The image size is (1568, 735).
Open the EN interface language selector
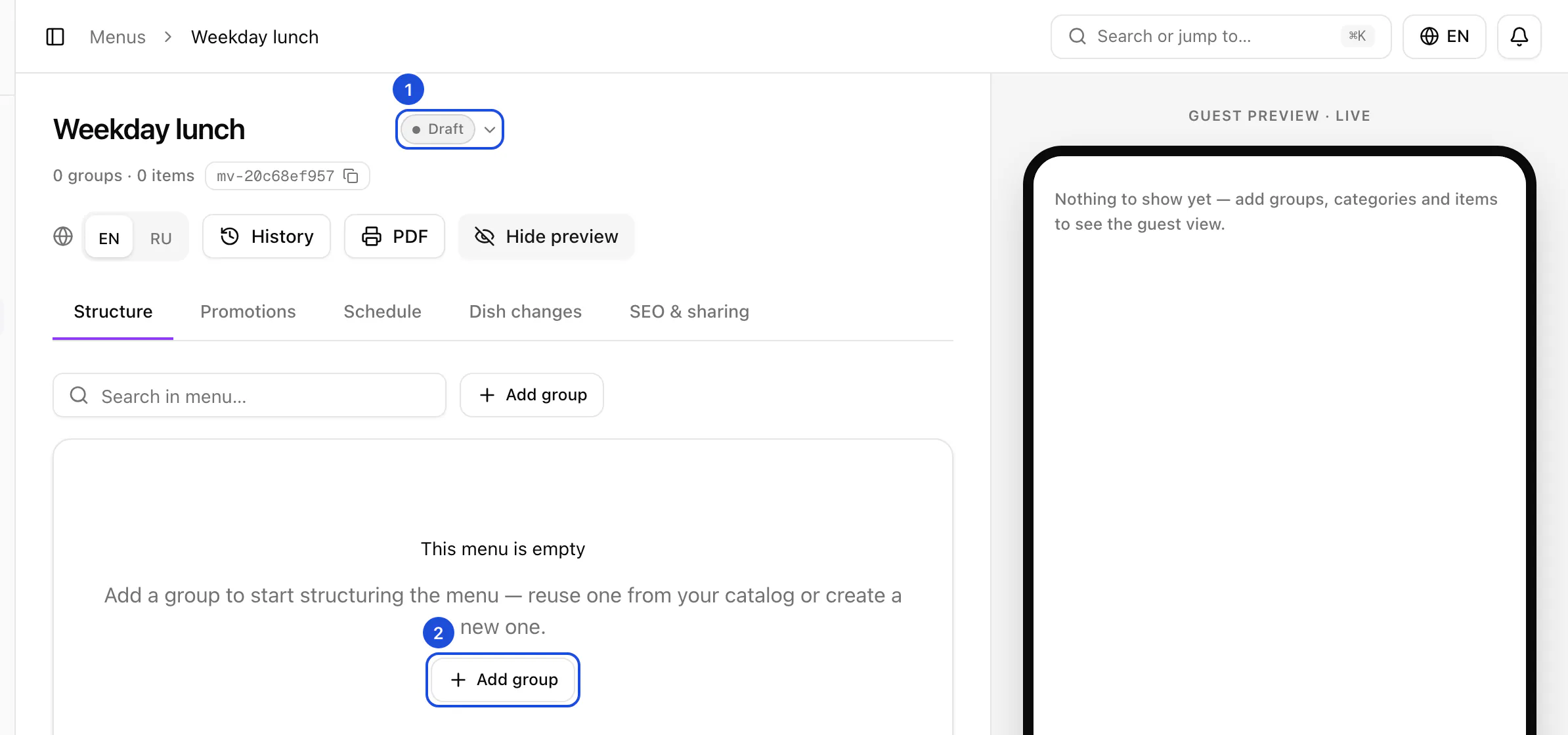[x=1444, y=37]
